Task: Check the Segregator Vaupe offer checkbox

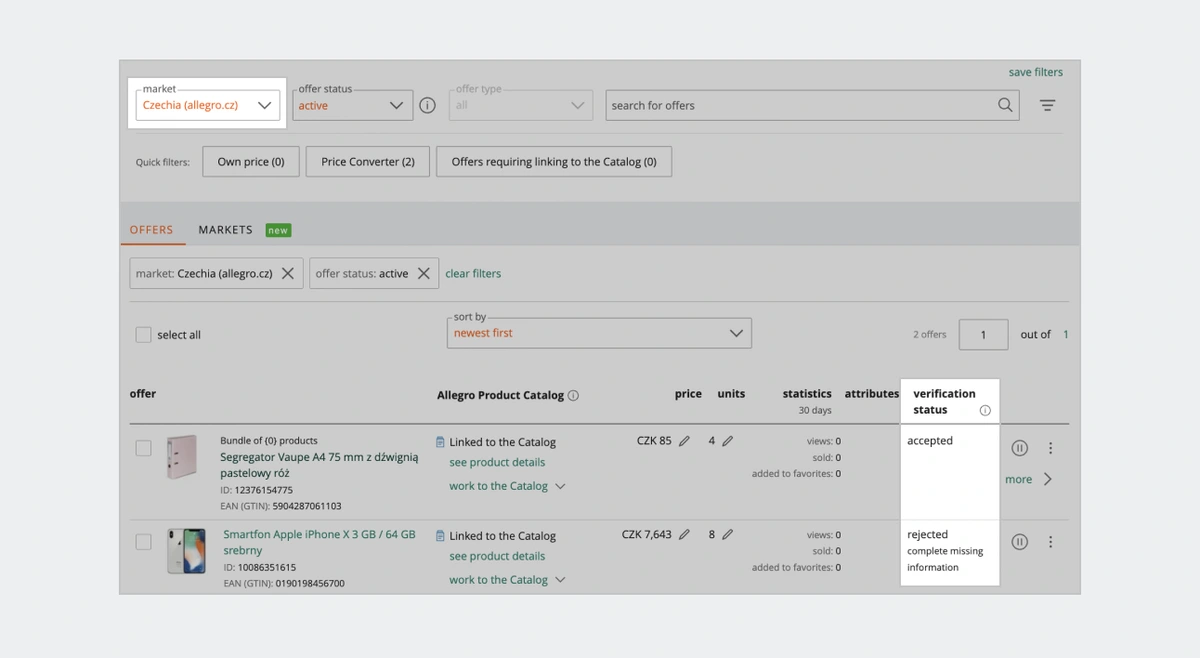Action: [143, 448]
